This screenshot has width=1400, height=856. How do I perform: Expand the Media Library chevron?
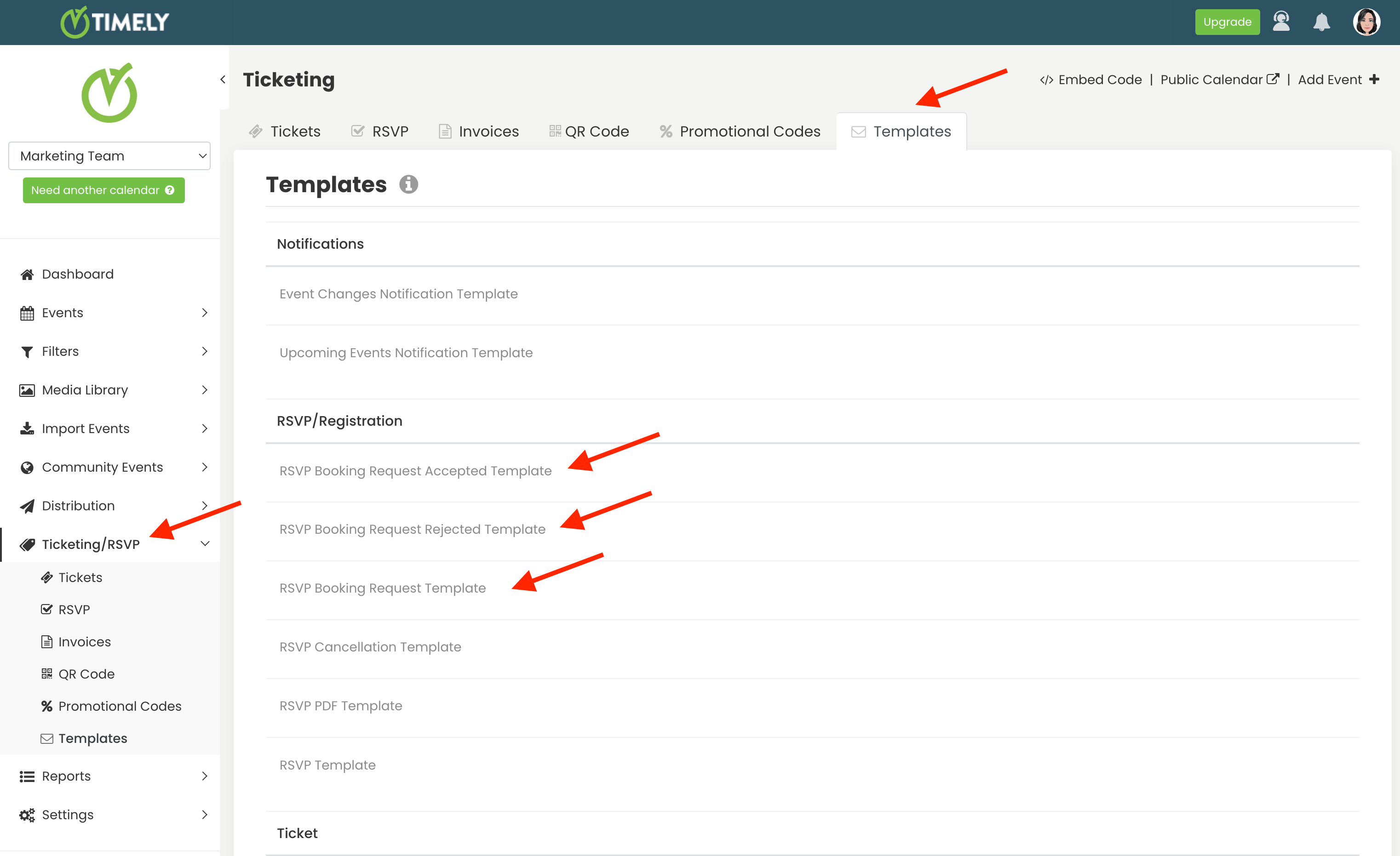tap(205, 390)
